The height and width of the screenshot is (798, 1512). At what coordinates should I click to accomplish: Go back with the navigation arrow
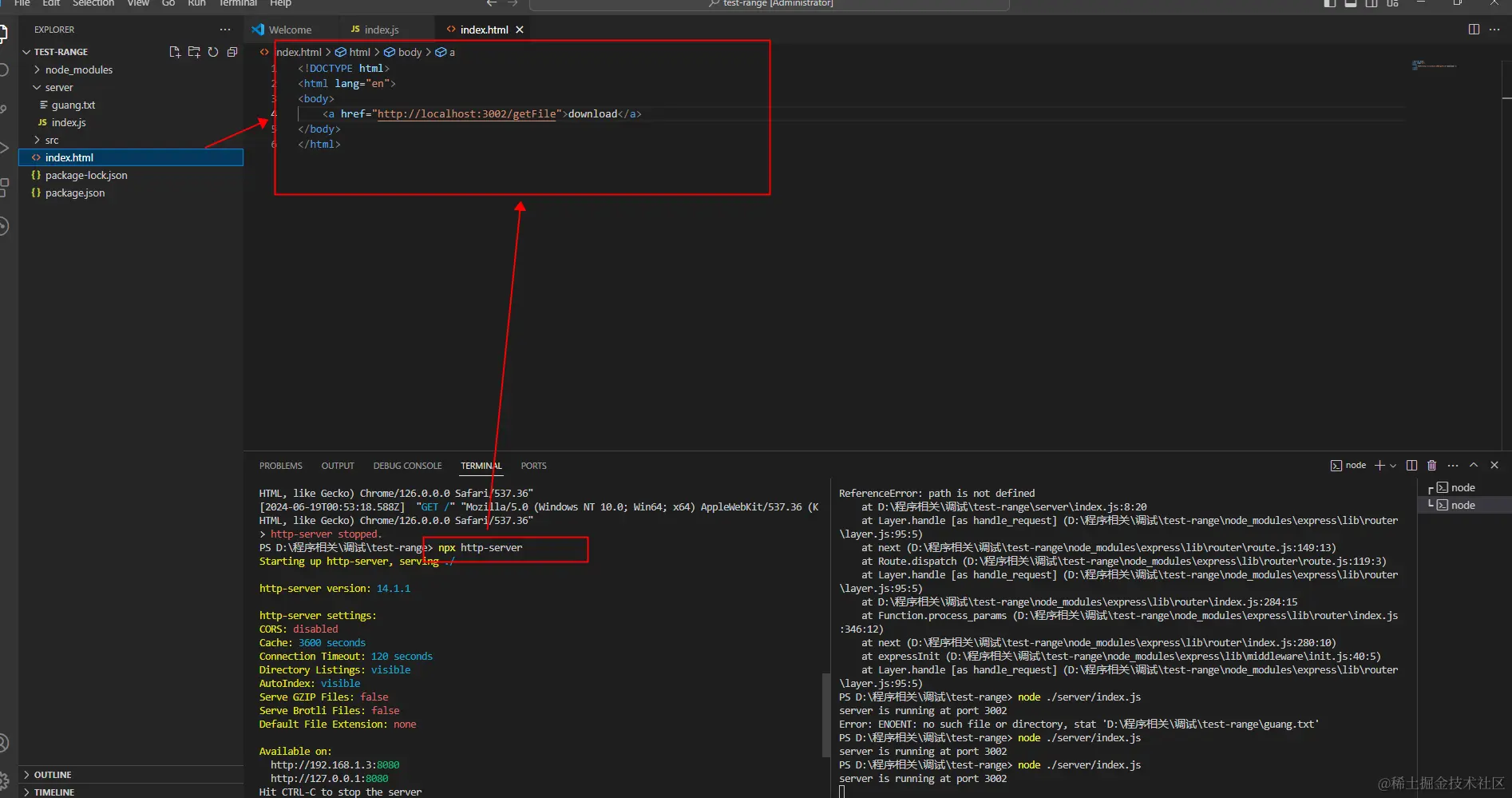[492, 3]
